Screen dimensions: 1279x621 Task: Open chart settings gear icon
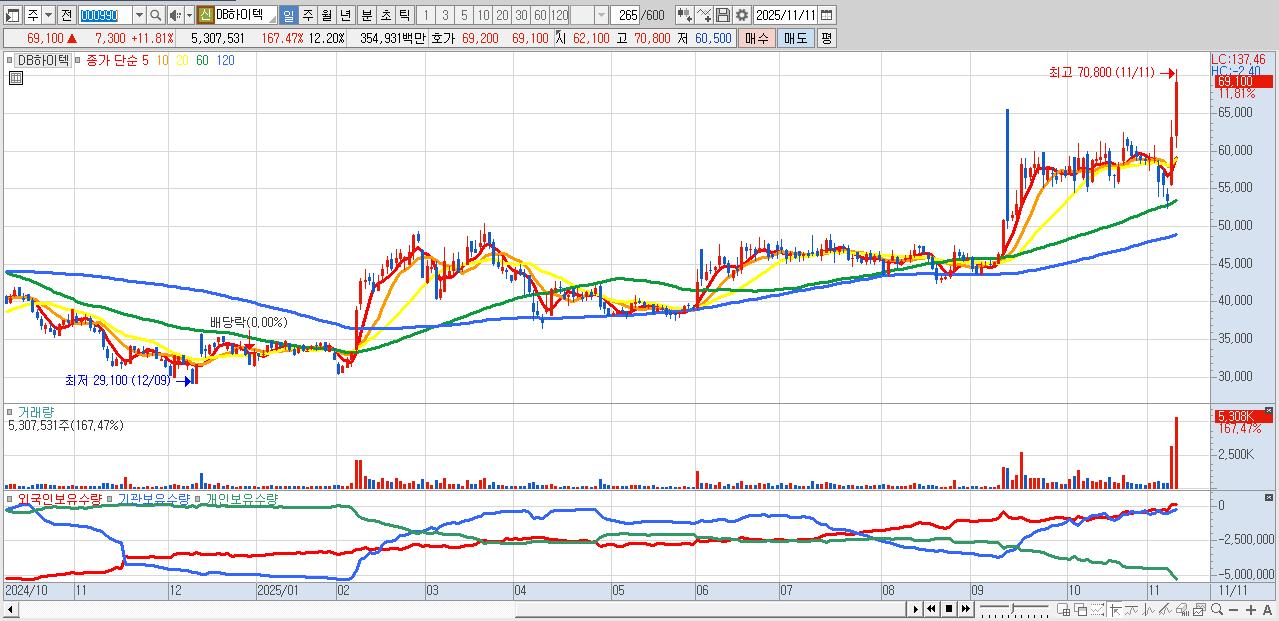(x=742, y=15)
